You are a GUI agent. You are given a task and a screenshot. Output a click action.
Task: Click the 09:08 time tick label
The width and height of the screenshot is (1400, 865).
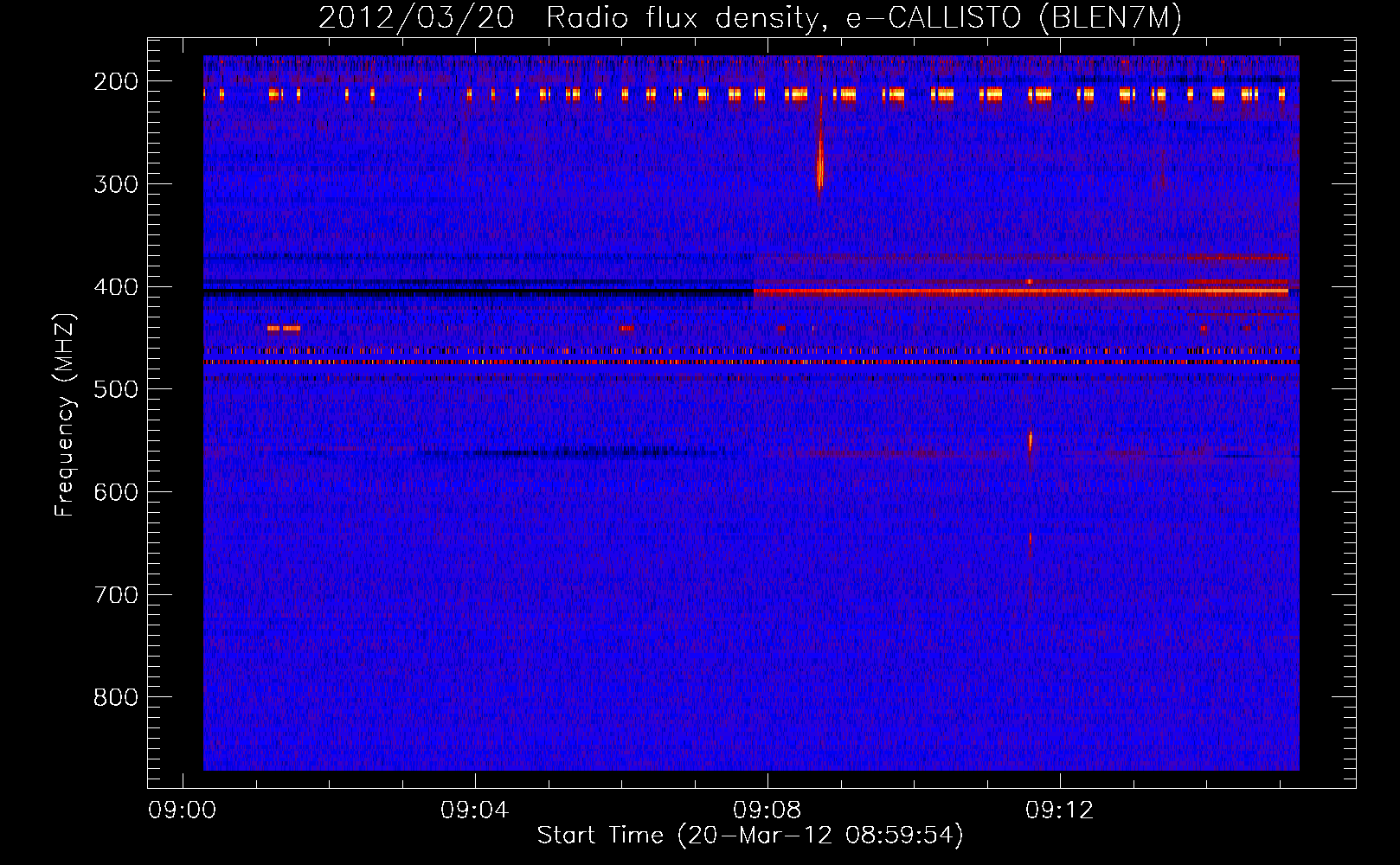pyautogui.click(x=767, y=811)
